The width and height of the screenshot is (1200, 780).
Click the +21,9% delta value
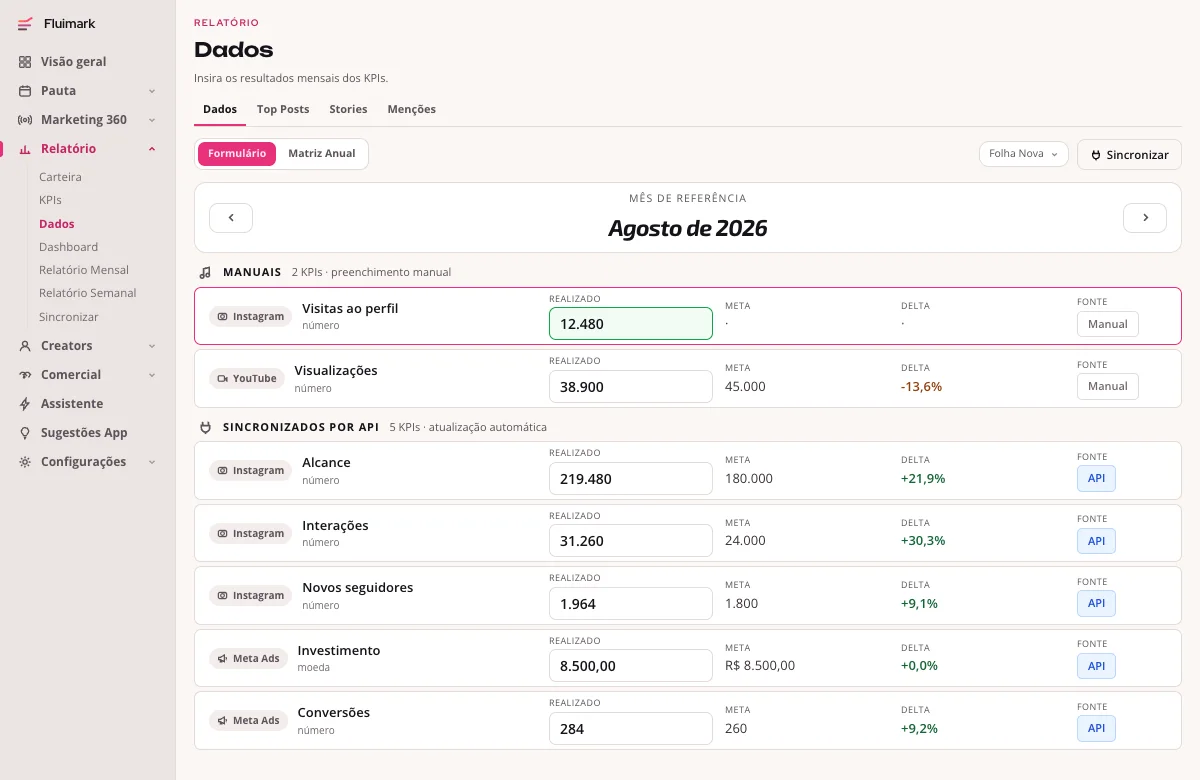tap(923, 478)
